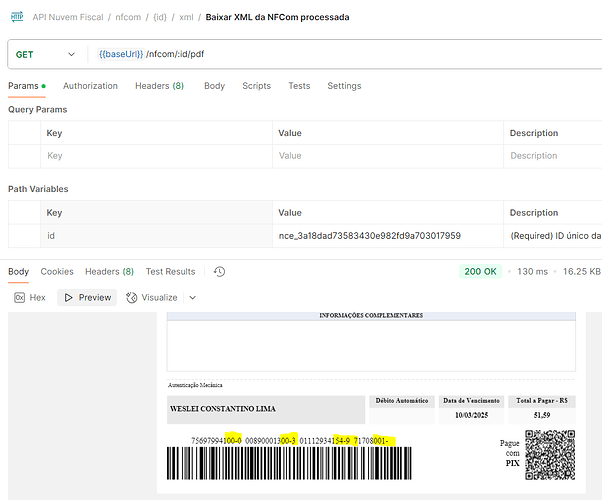This screenshot has width=602, height=500.
Task: Switch to the Authorization tab
Action: 90,86
